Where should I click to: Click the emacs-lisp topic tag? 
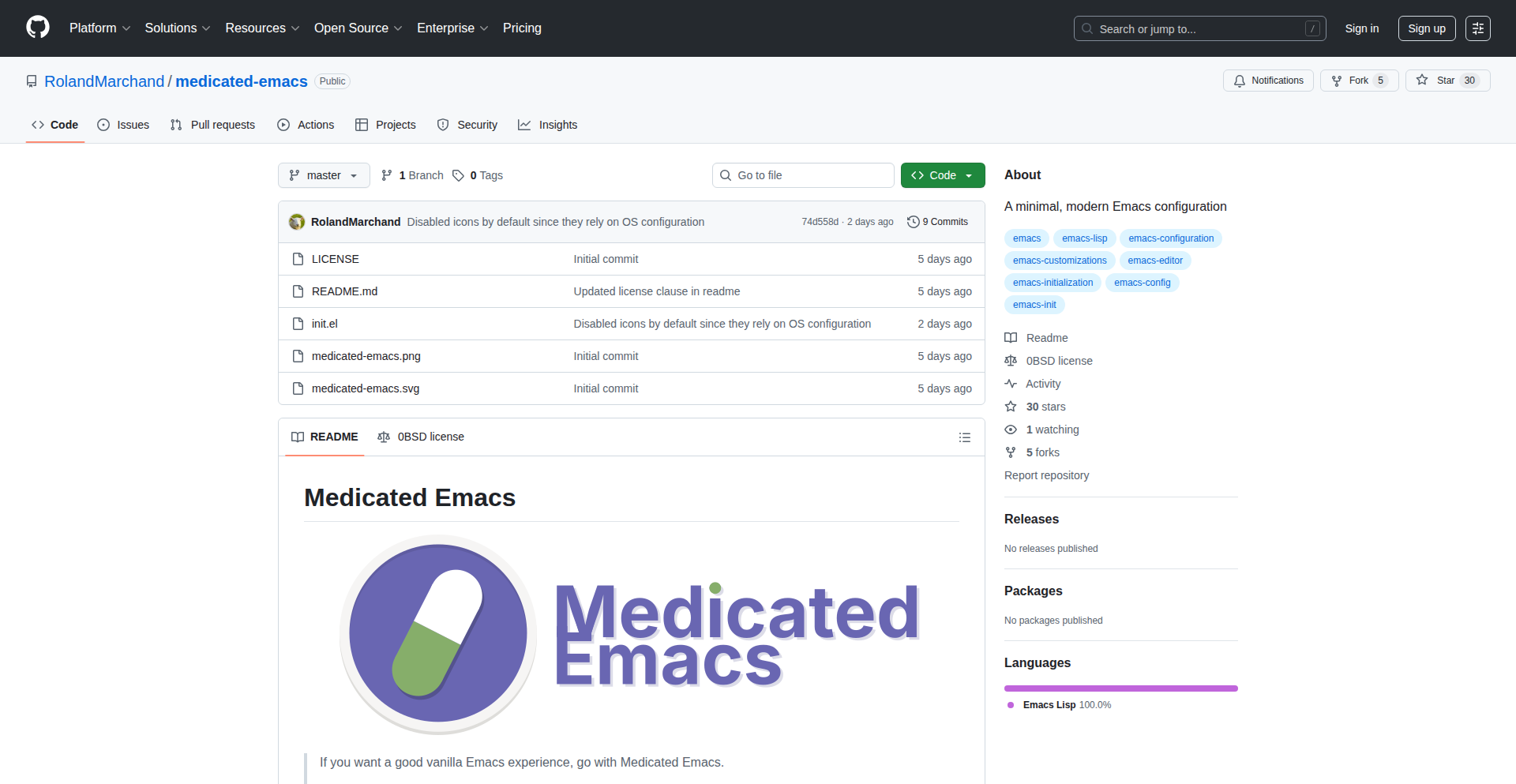[1084, 238]
